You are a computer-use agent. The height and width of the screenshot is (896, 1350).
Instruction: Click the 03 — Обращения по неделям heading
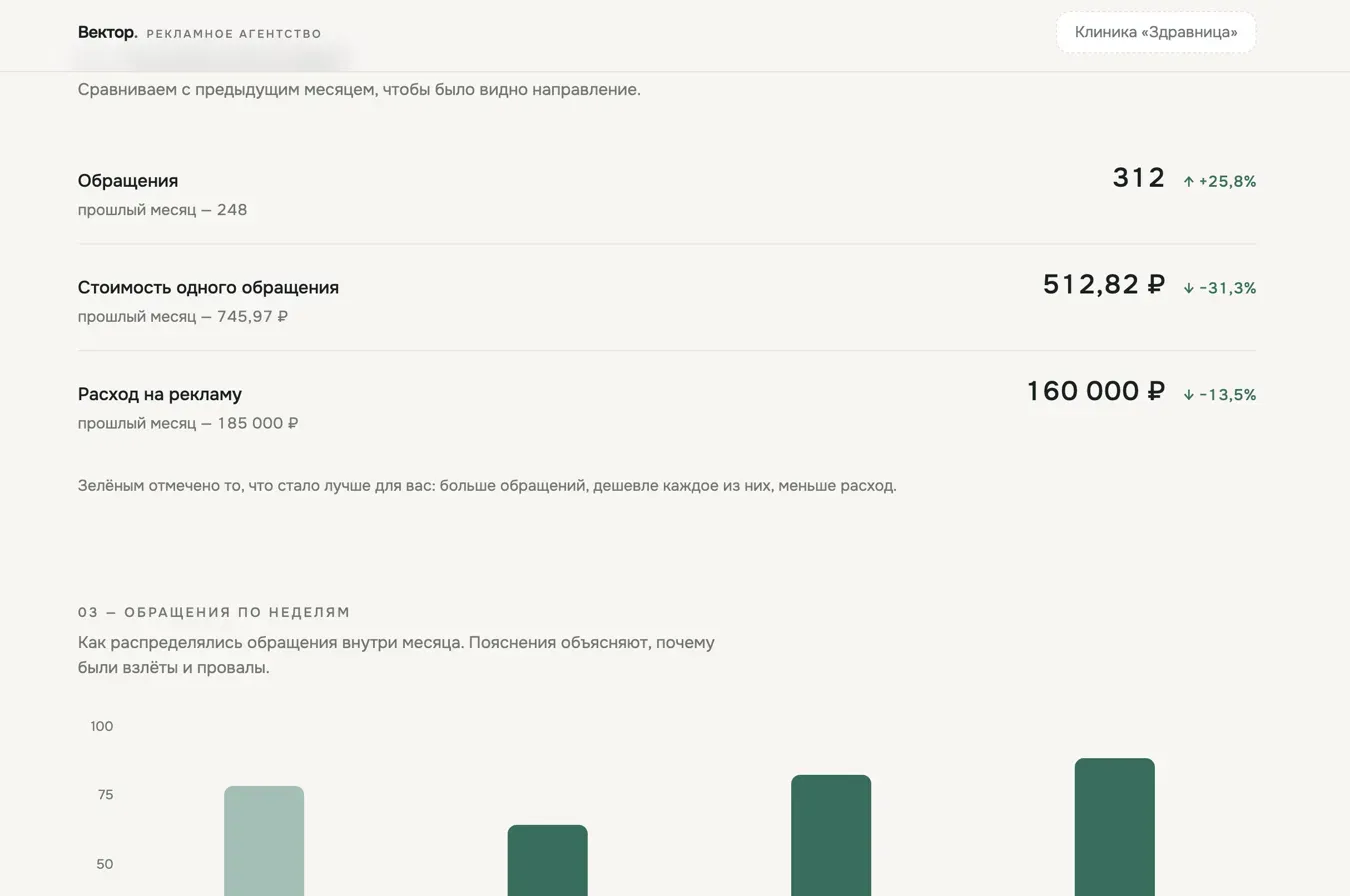pos(214,612)
